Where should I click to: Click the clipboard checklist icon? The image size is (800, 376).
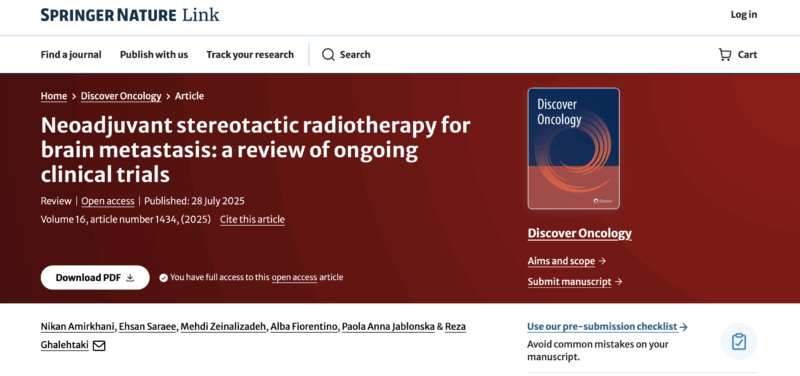coord(739,341)
